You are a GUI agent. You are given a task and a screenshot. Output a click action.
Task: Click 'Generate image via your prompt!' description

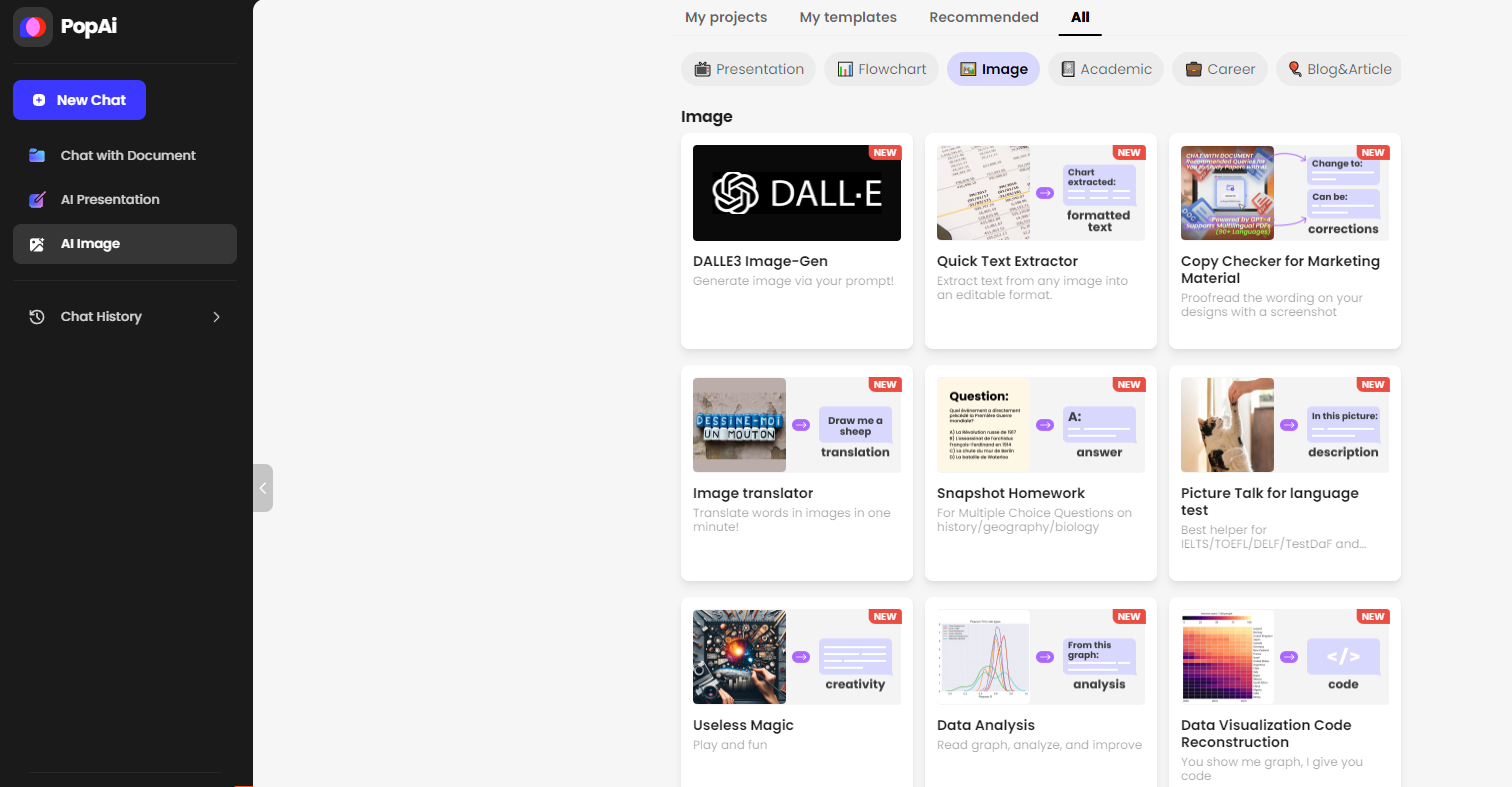[x=793, y=281]
